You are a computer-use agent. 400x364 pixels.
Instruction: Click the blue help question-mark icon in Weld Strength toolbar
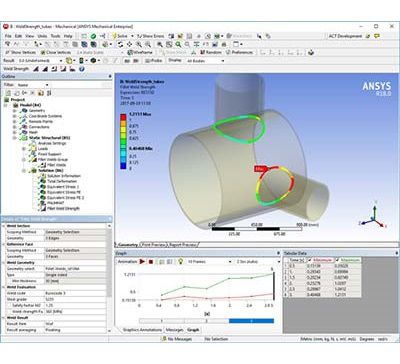[x=81, y=69]
